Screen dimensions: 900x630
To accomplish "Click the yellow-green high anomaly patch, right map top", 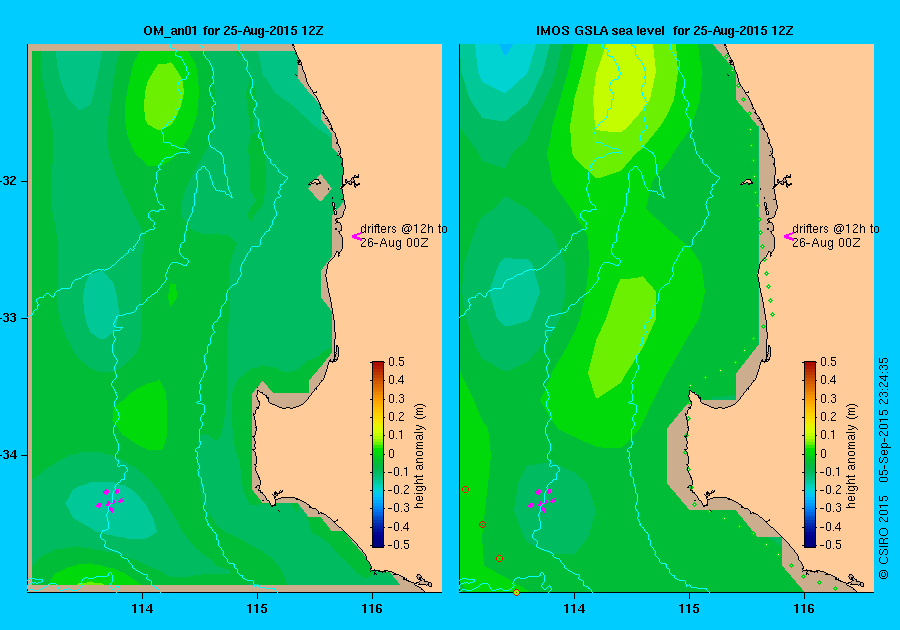I will (x=624, y=87).
